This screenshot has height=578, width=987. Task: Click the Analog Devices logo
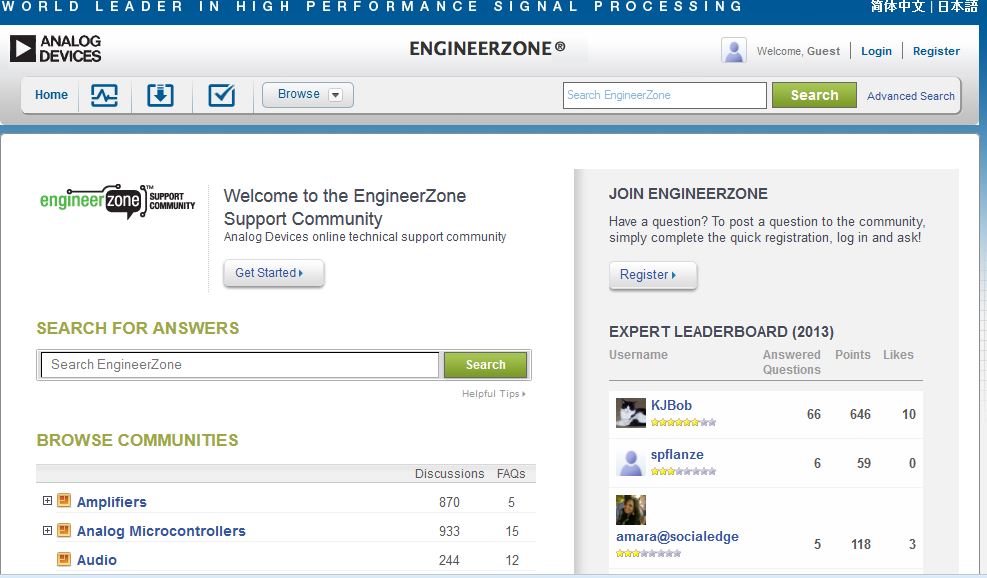(55, 48)
